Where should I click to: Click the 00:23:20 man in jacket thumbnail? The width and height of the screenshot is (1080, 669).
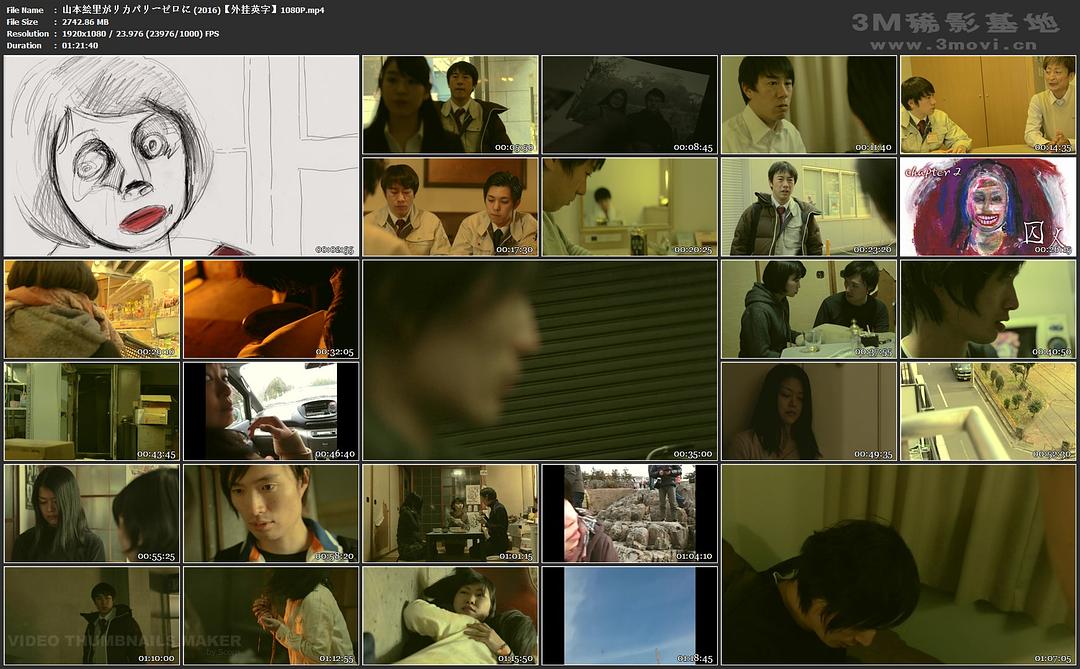point(808,206)
